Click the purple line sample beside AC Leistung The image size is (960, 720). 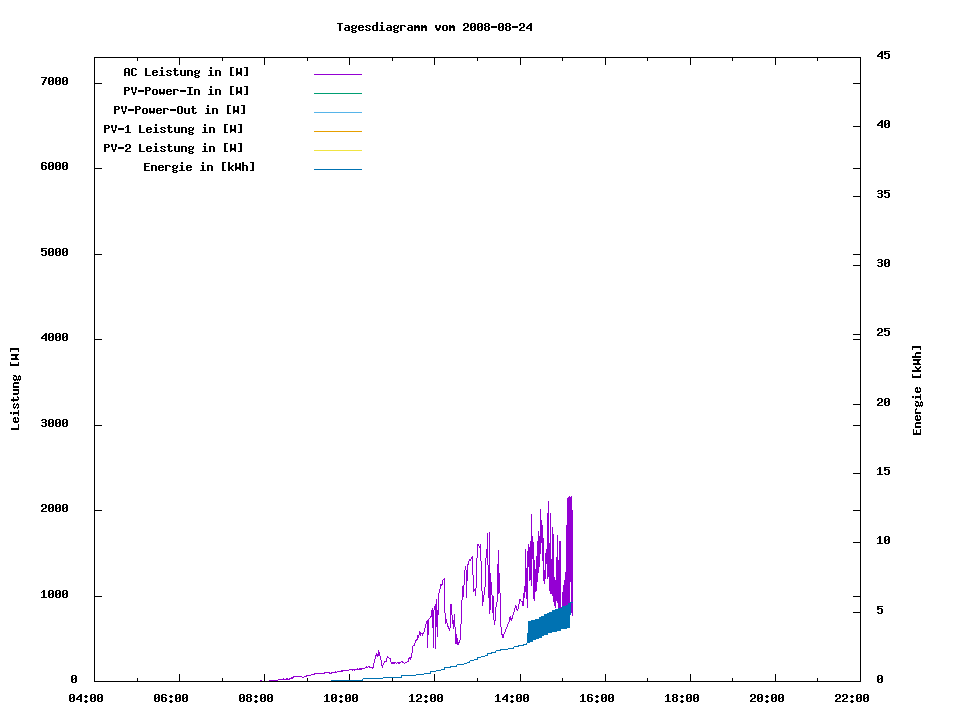[337, 74]
